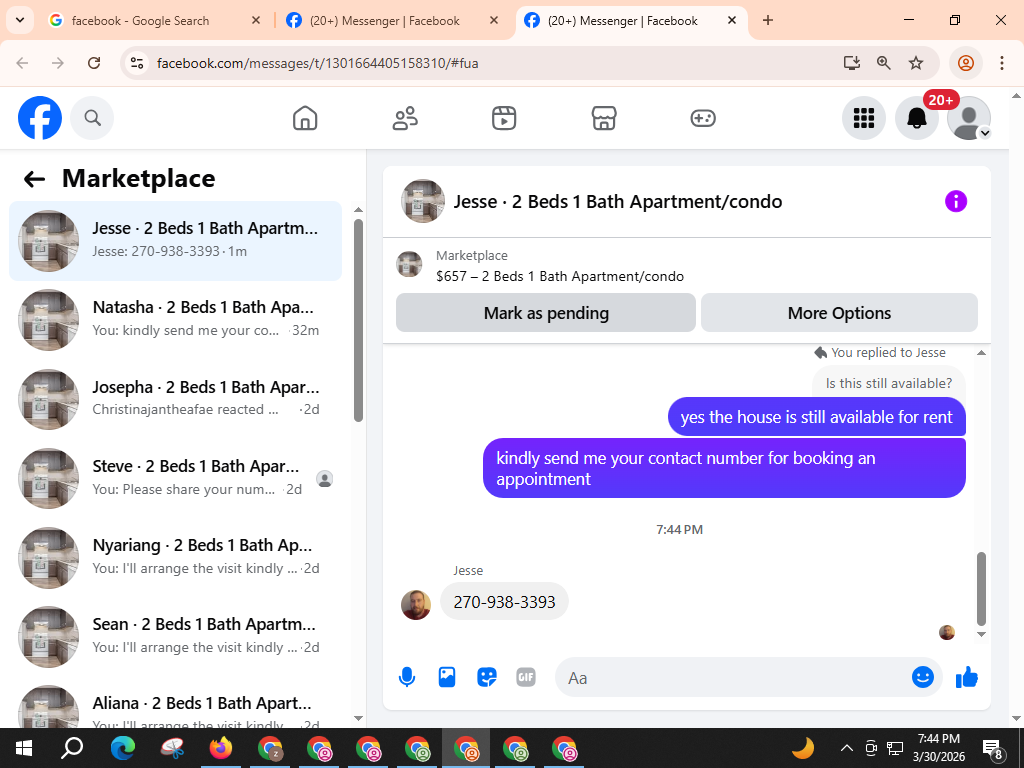Click the message text field Aa
The width and height of the screenshot is (1024, 768).
pyautogui.click(x=731, y=678)
